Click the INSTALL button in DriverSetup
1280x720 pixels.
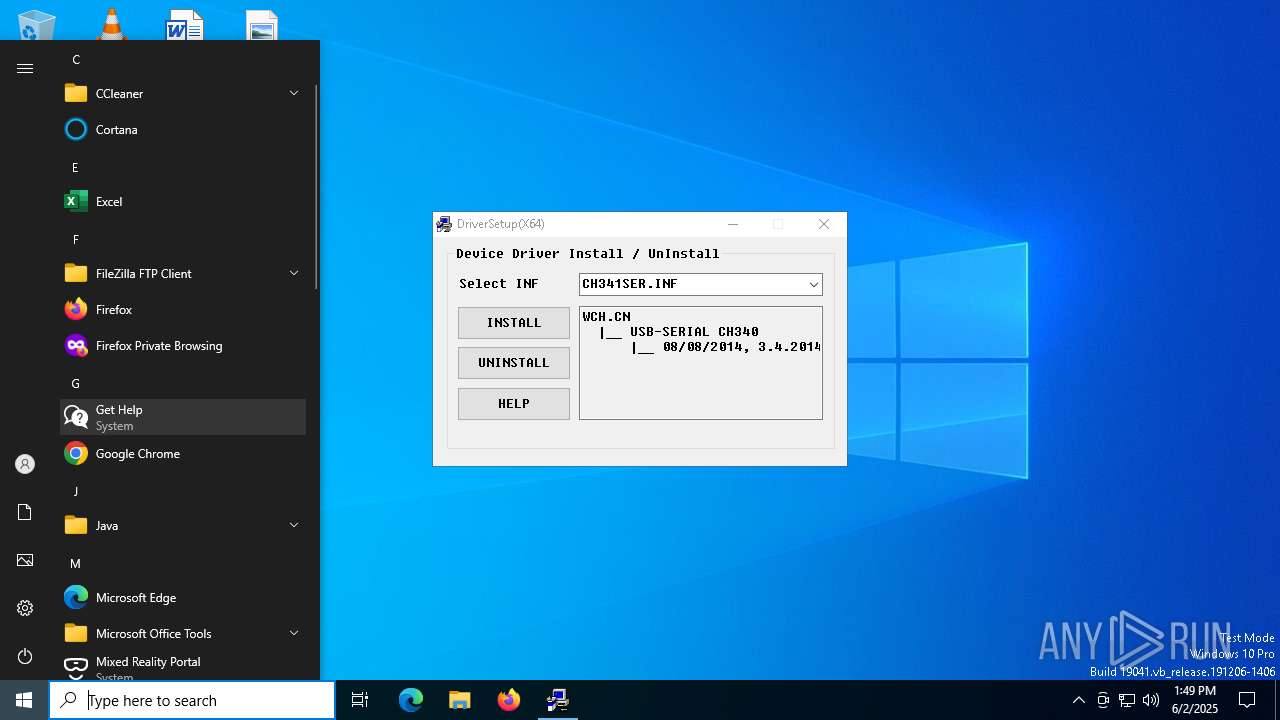513,323
